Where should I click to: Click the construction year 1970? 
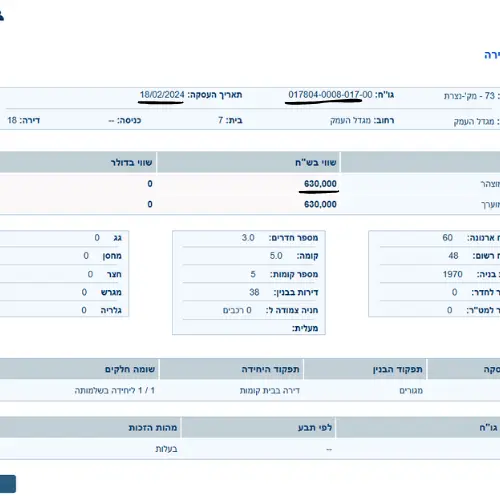(452, 274)
